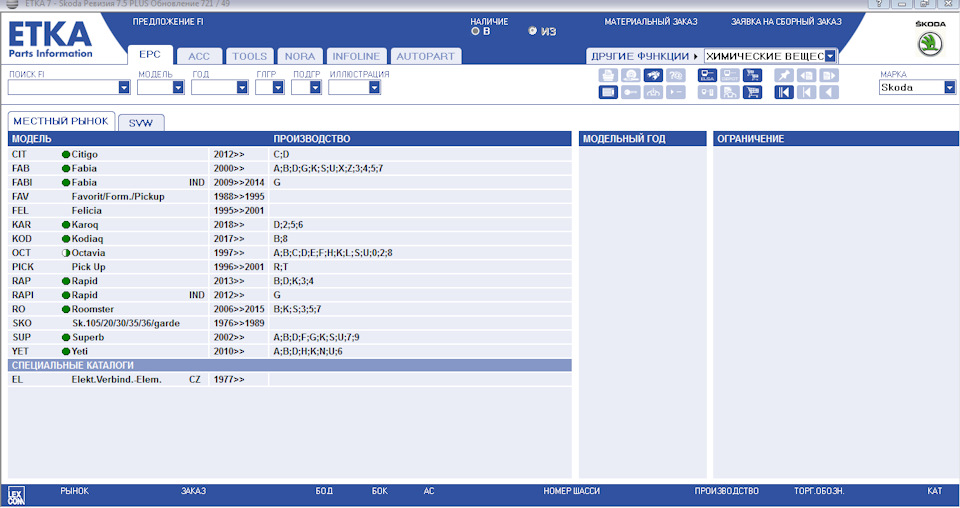960x508 pixels.
Task: Click РЫНОК in the status bar
Action: click(75, 491)
